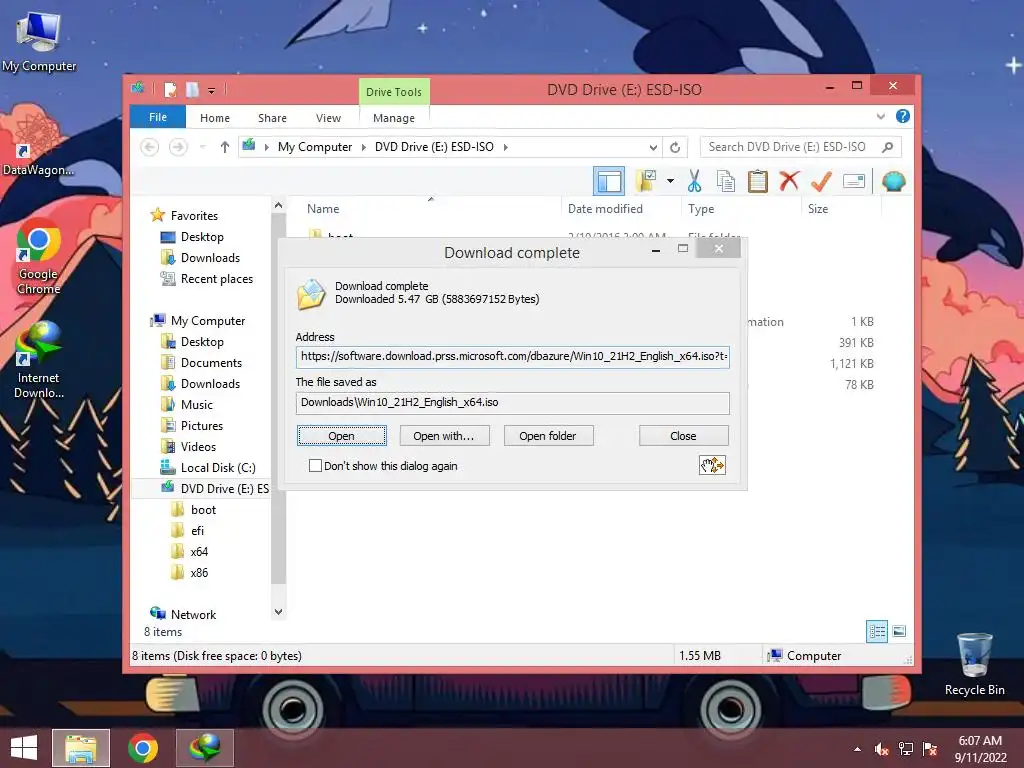
Task: Switch to the Manage ribbon tab
Action: point(394,118)
